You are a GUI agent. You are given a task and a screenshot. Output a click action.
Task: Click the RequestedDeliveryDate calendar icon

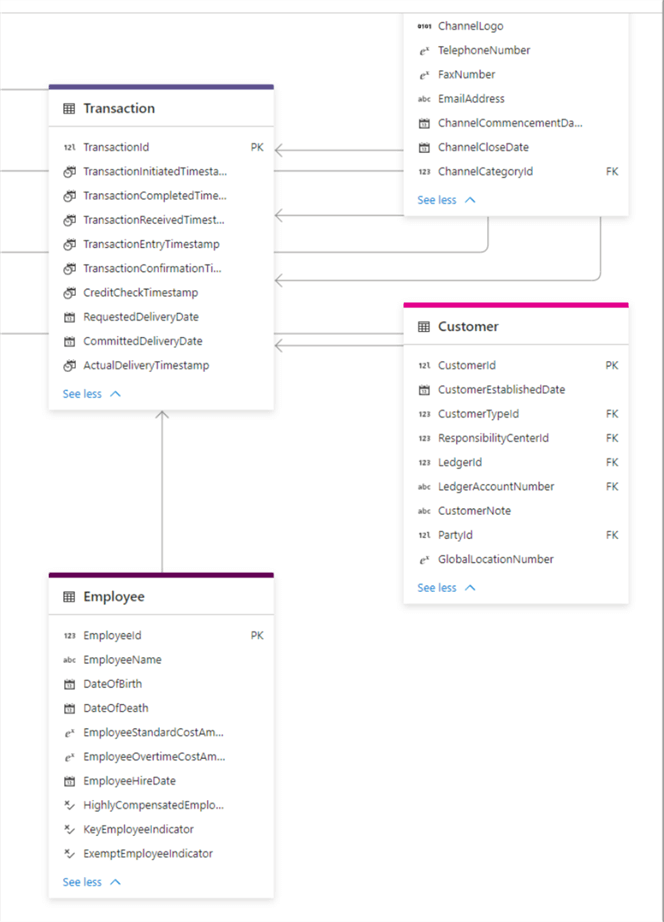(x=69, y=318)
